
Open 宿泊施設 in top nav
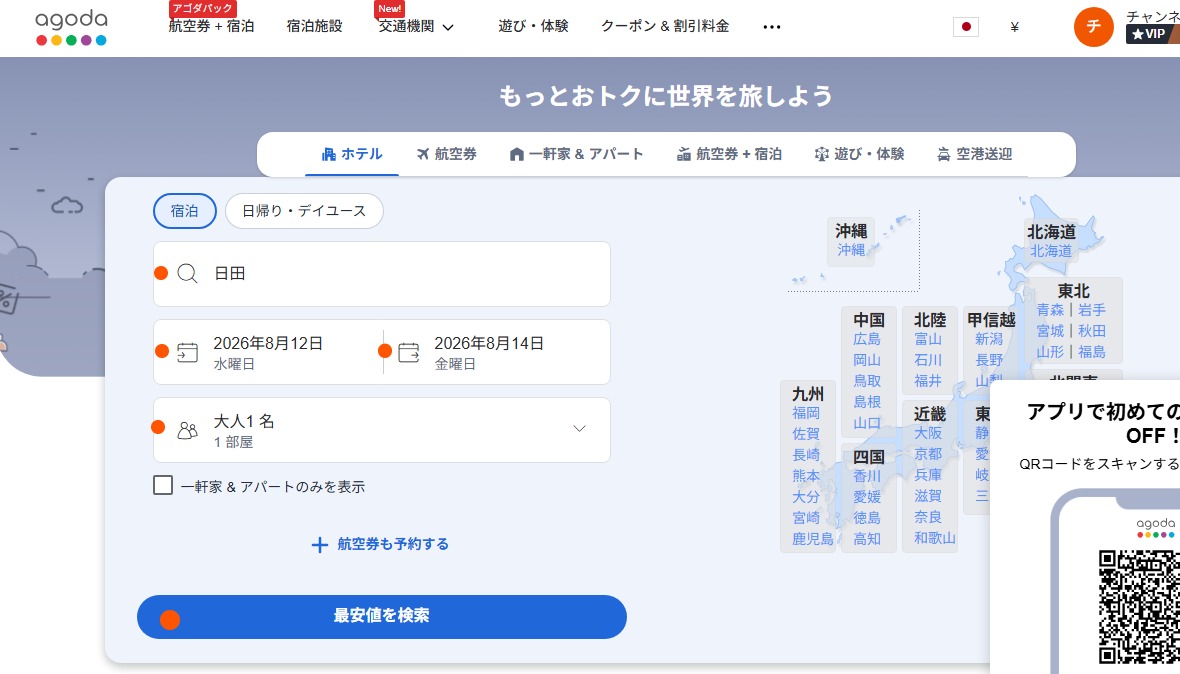pos(315,26)
